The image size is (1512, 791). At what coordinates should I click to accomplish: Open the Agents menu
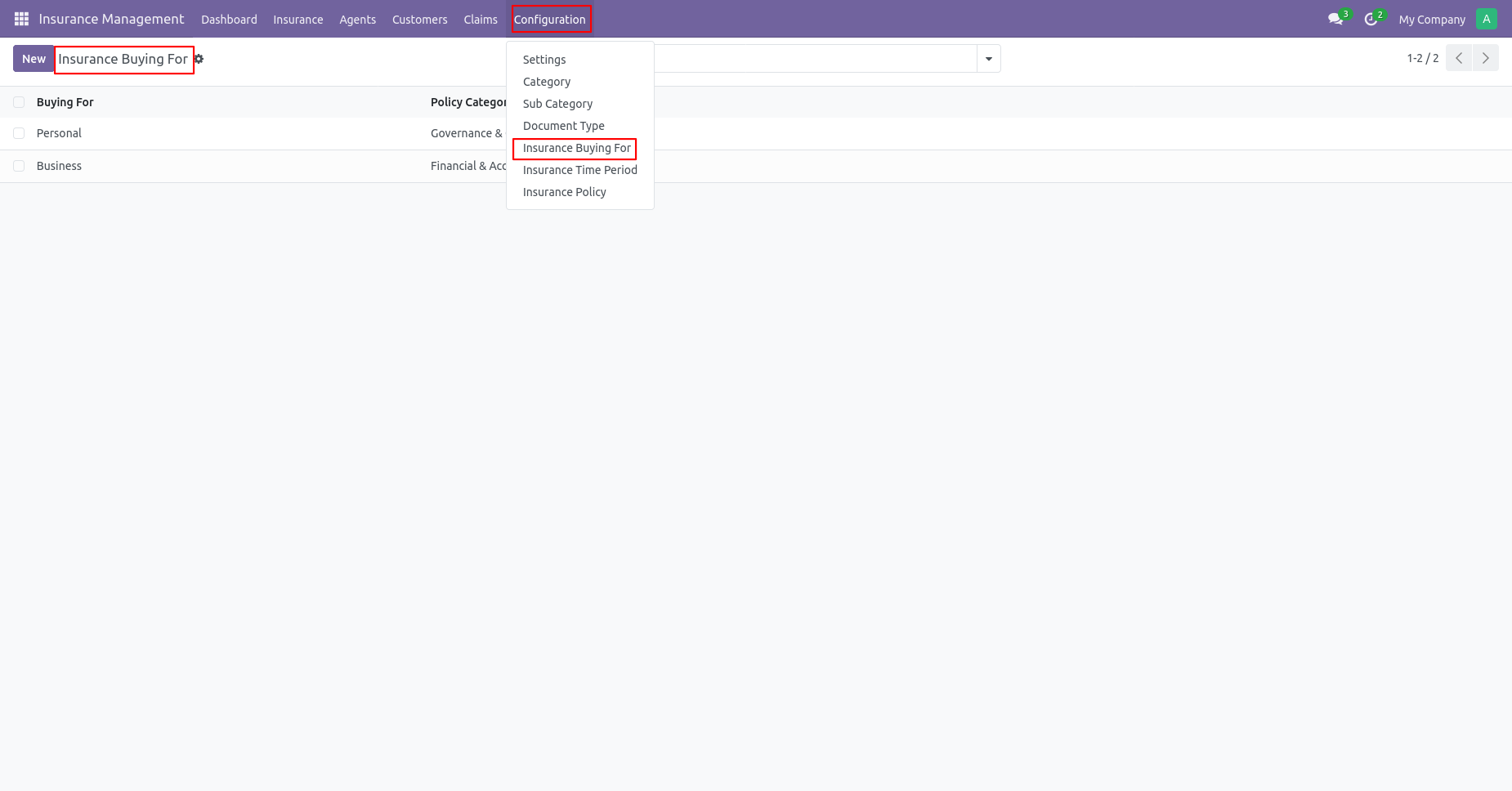tap(358, 20)
